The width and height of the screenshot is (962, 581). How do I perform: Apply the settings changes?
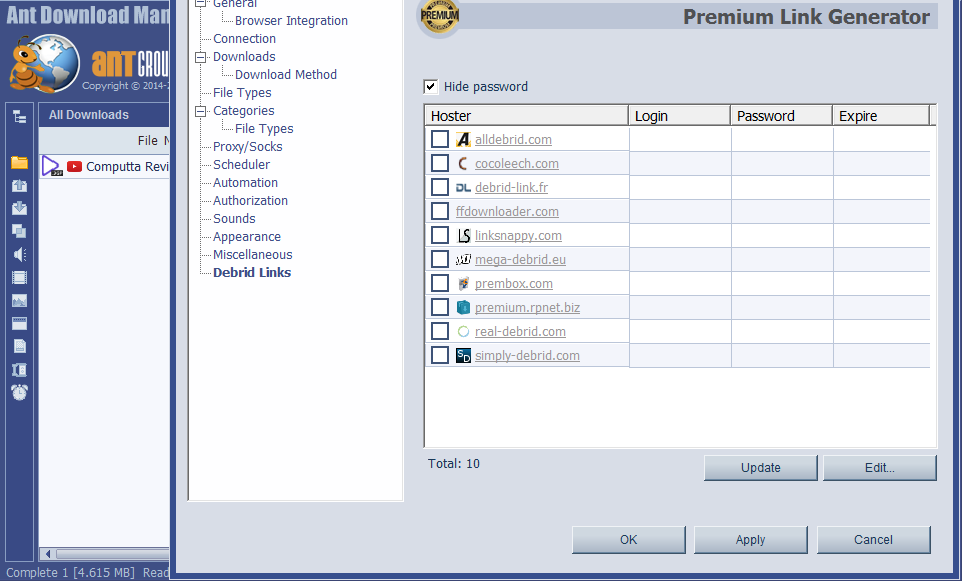(x=751, y=540)
